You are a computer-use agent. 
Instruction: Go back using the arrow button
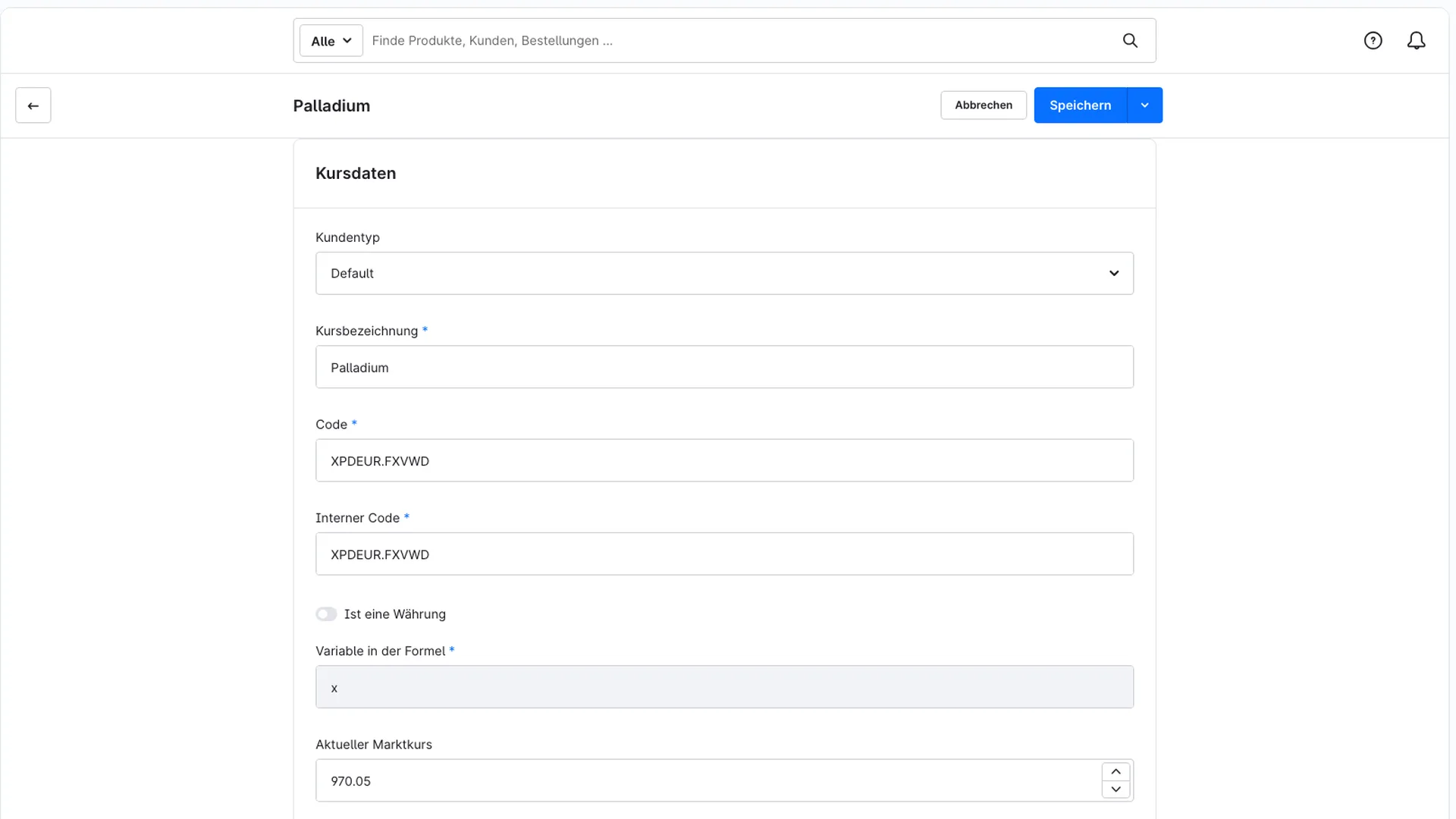[33, 105]
